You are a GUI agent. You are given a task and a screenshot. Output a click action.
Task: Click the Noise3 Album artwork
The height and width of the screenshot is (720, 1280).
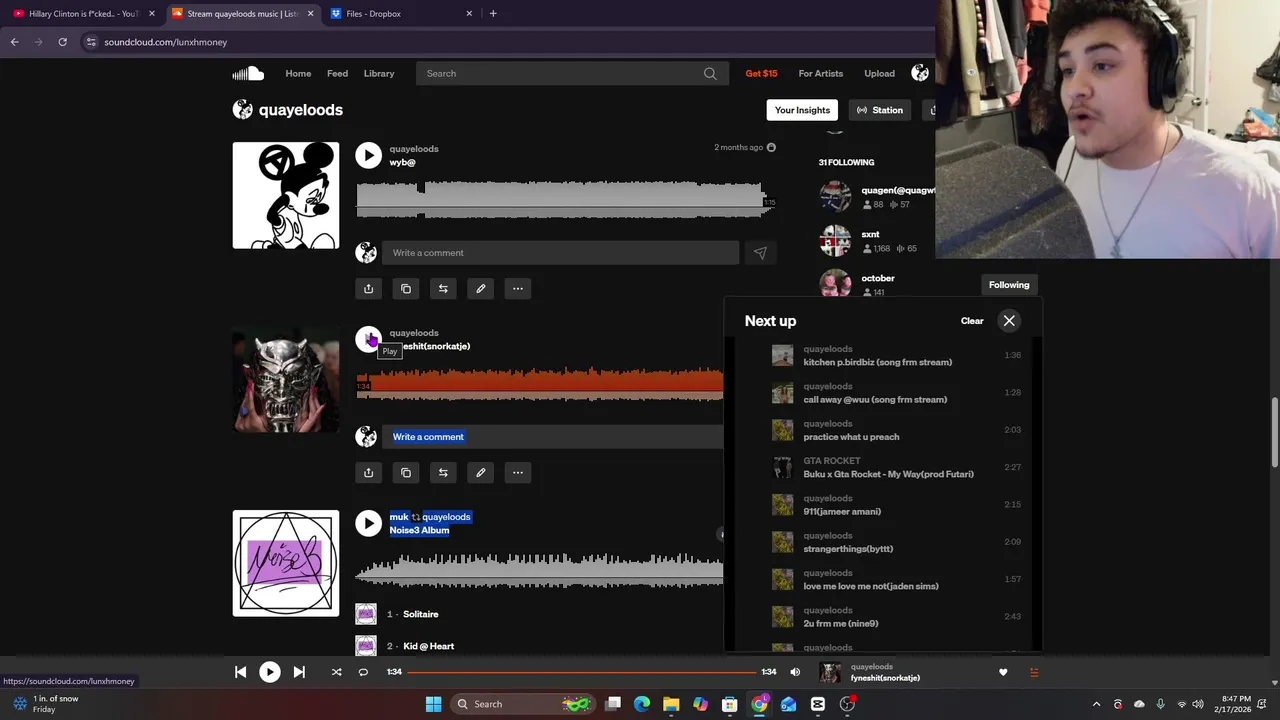tap(286, 563)
